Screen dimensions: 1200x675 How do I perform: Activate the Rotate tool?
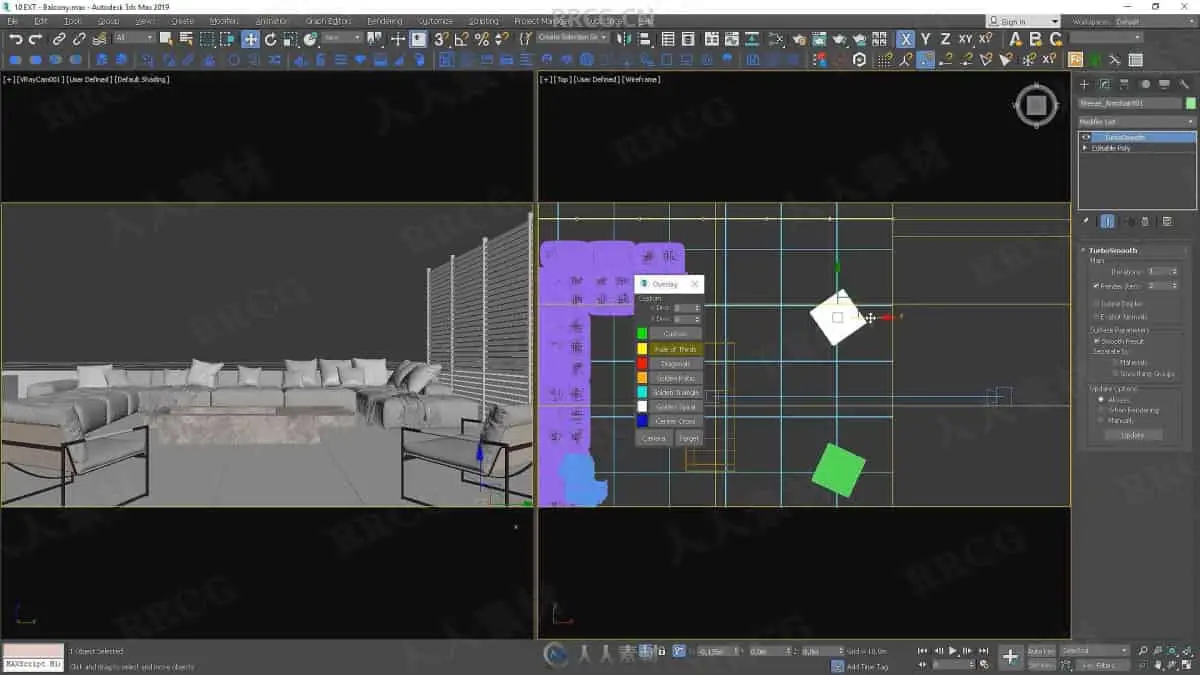(270, 39)
